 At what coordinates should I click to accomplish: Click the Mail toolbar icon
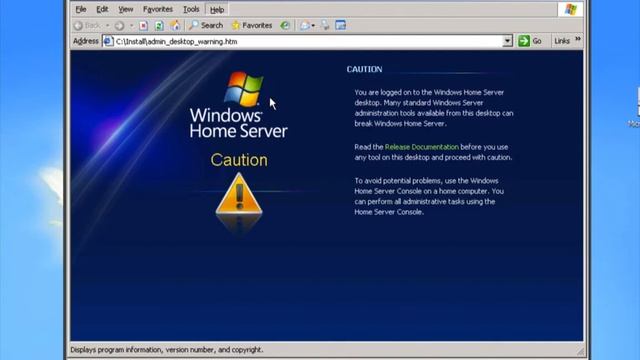(304, 25)
